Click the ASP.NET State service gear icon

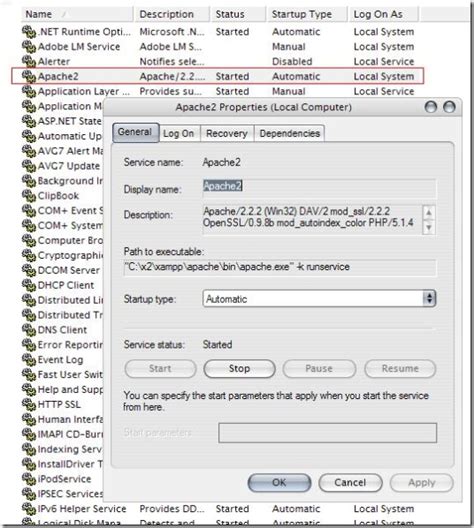coord(29,121)
